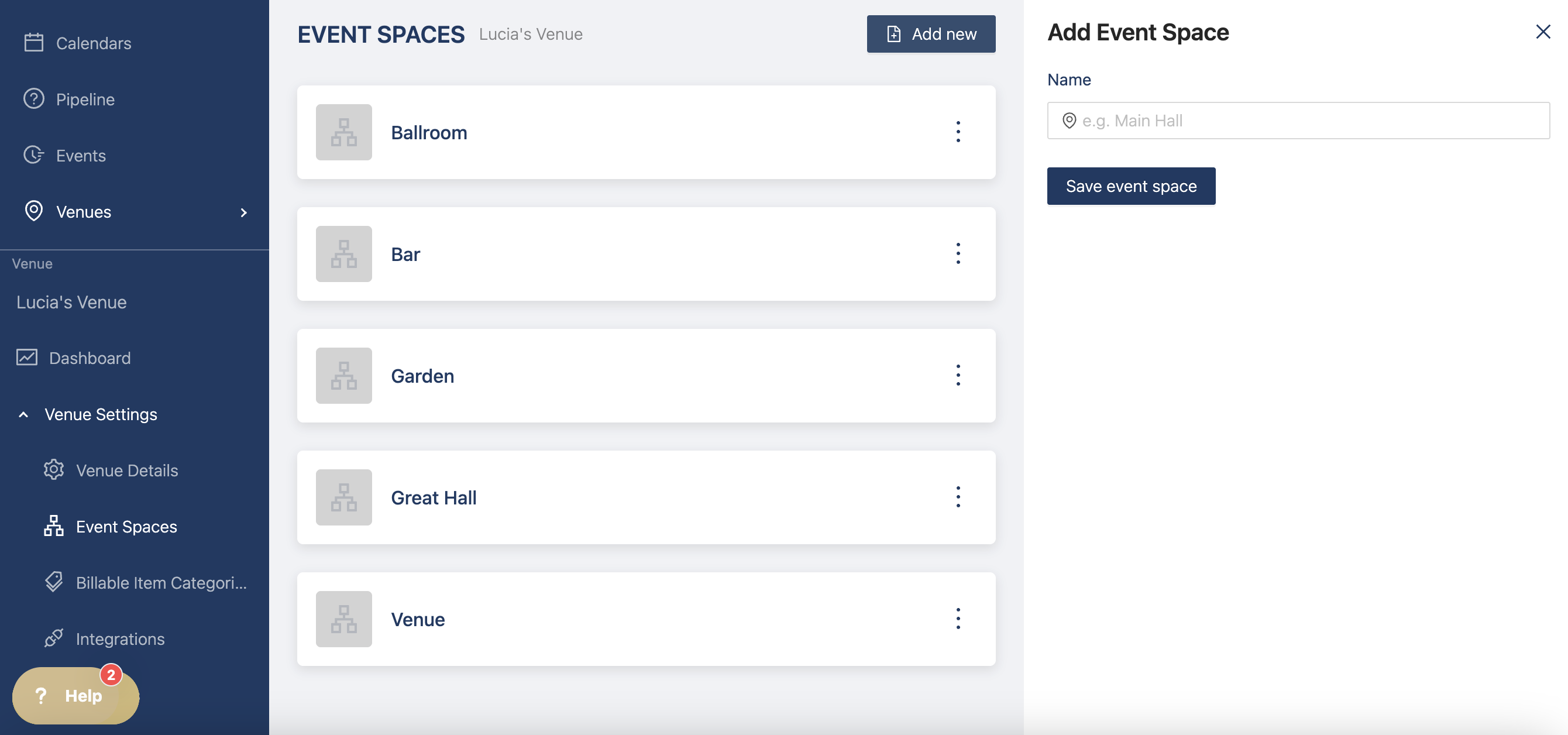Click the Ballroom thumbnail placeholder icon

[343, 132]
